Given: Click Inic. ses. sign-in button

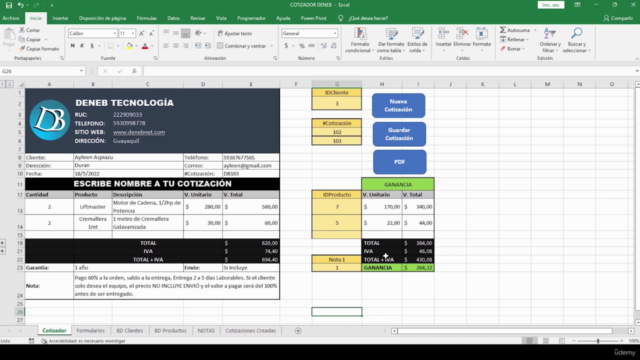Looking at the screenshot, I should tap(551, 5).
